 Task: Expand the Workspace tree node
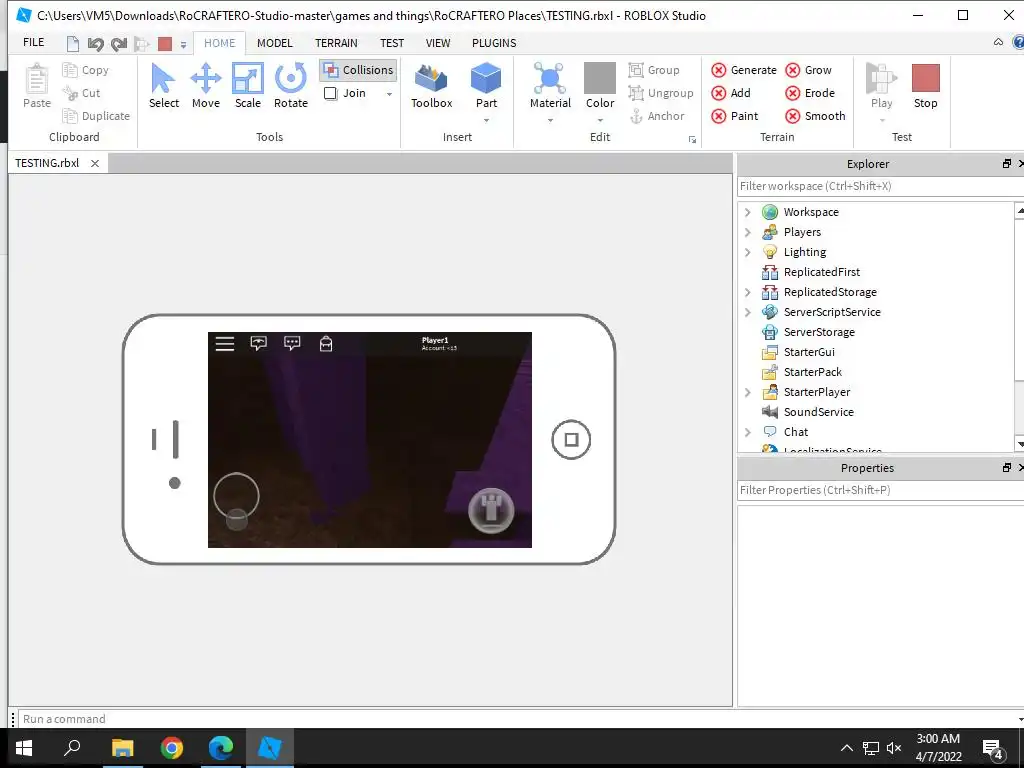(x=748, y=212)
